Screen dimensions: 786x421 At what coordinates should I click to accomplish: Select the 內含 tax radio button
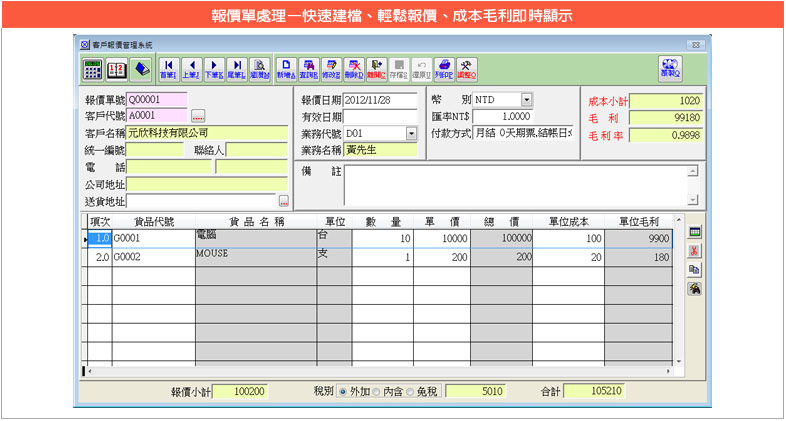pos(378,391)
